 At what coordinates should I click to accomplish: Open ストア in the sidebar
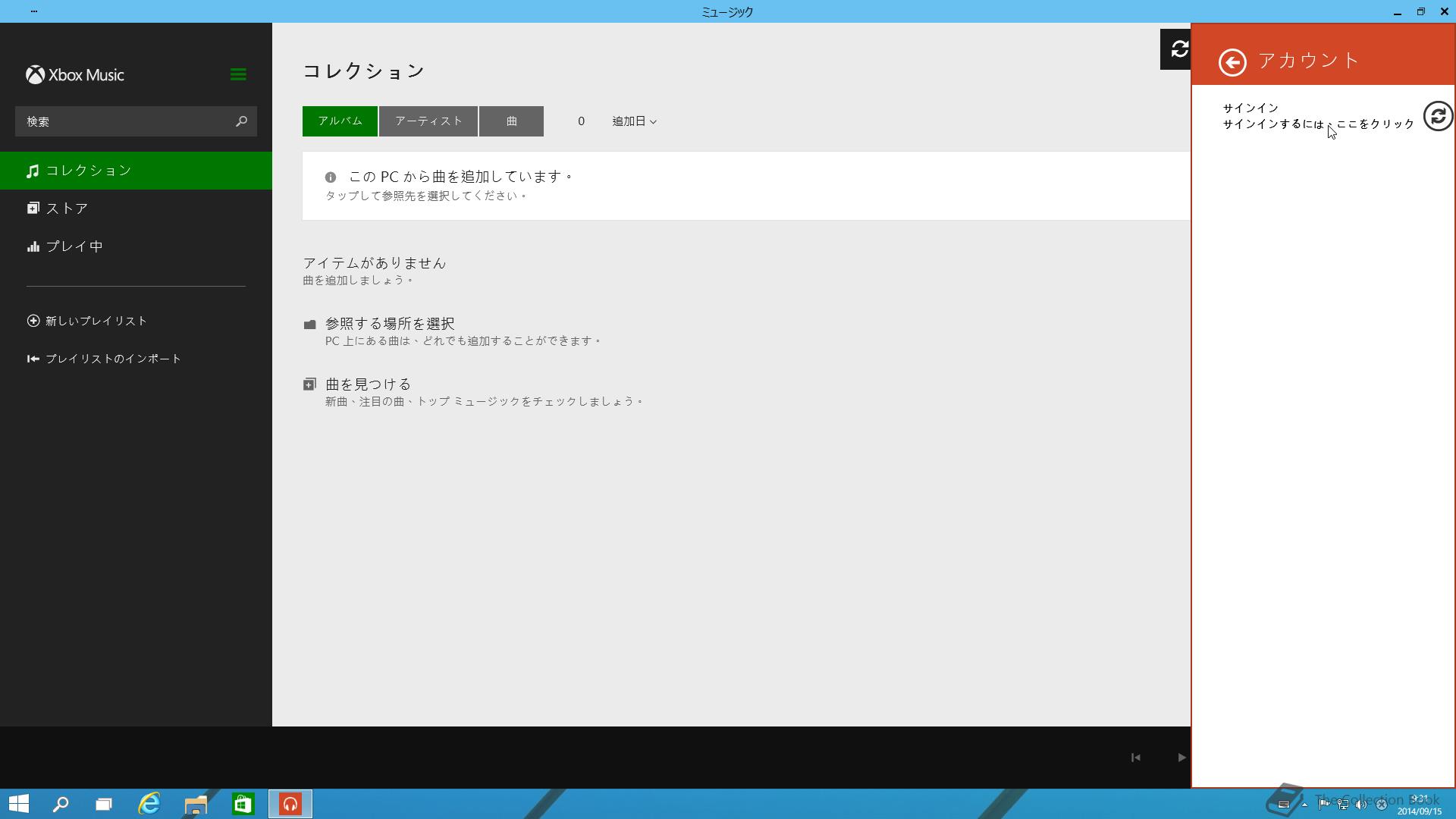pos(136,209)
